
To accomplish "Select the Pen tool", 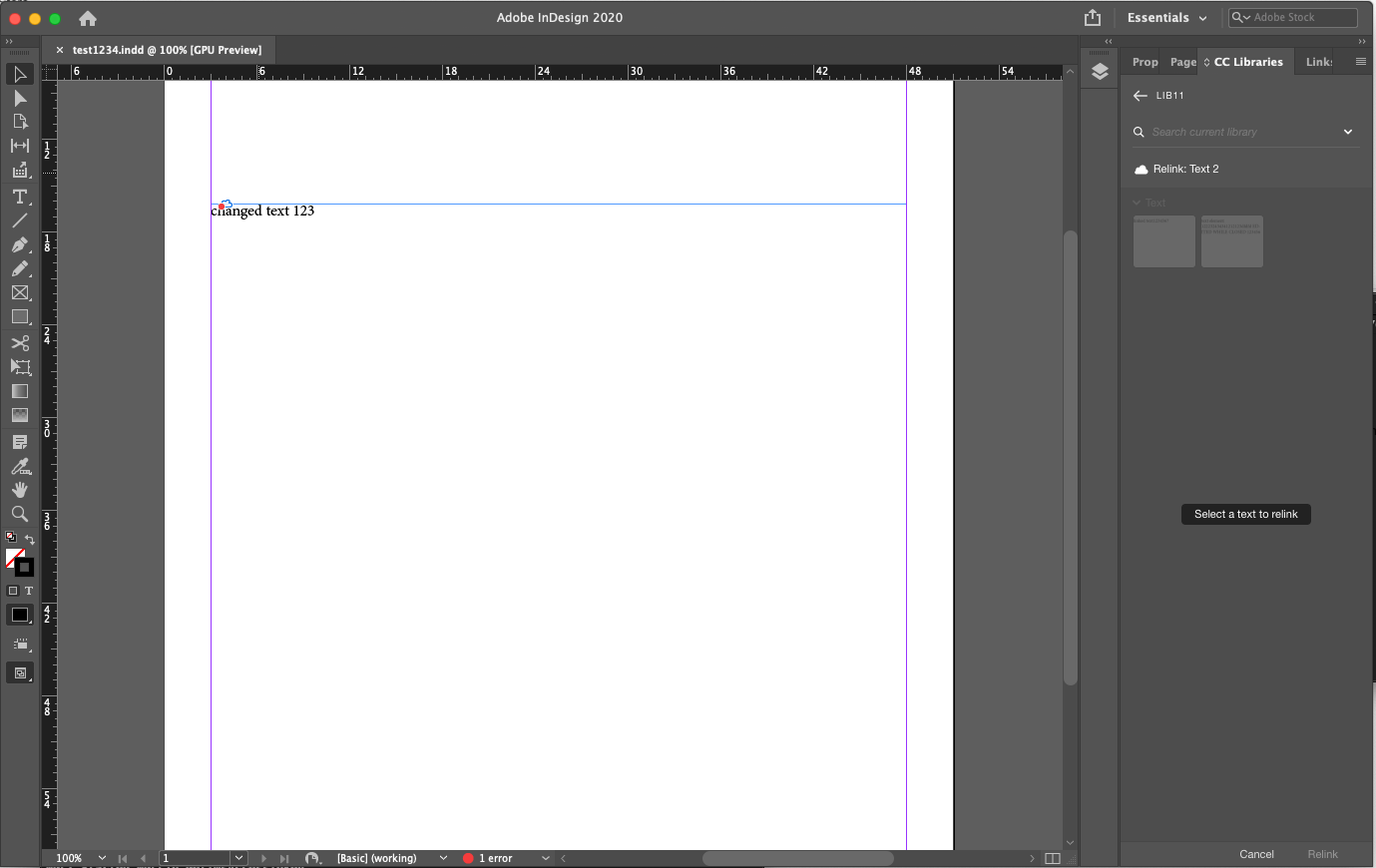I will point(20,244).
